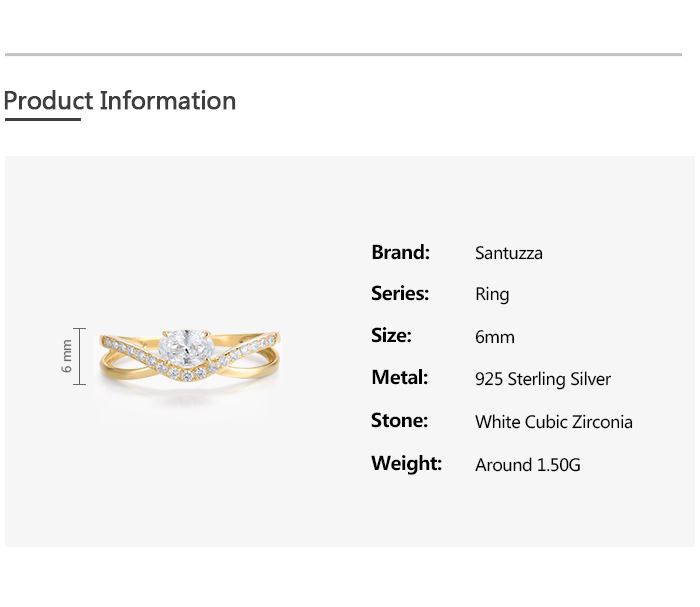Click the vertical dimension bracket marker

pyautogui.click(x=80, y=356)
